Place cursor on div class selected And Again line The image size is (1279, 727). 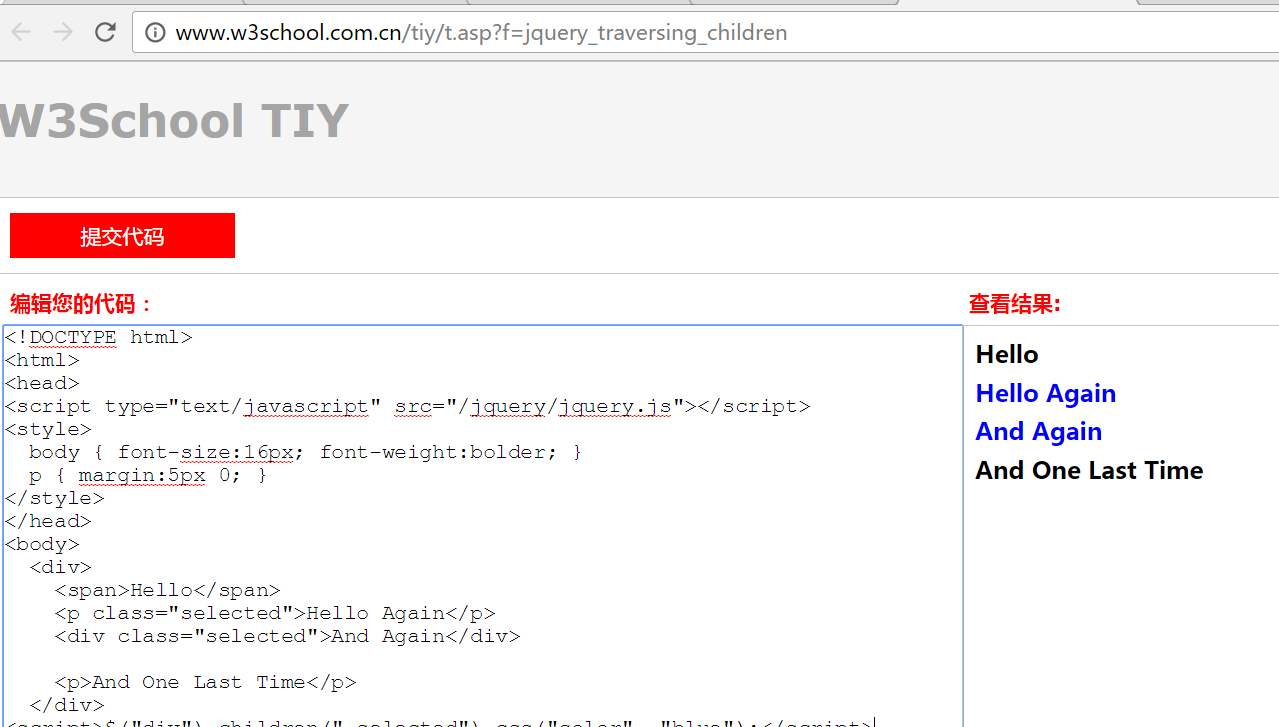[288, 636]
